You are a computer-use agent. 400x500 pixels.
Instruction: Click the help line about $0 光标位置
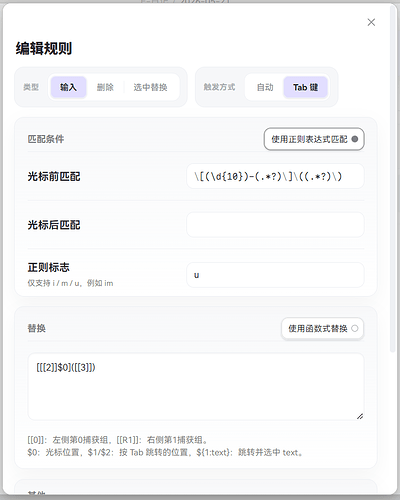click(166, 453)
